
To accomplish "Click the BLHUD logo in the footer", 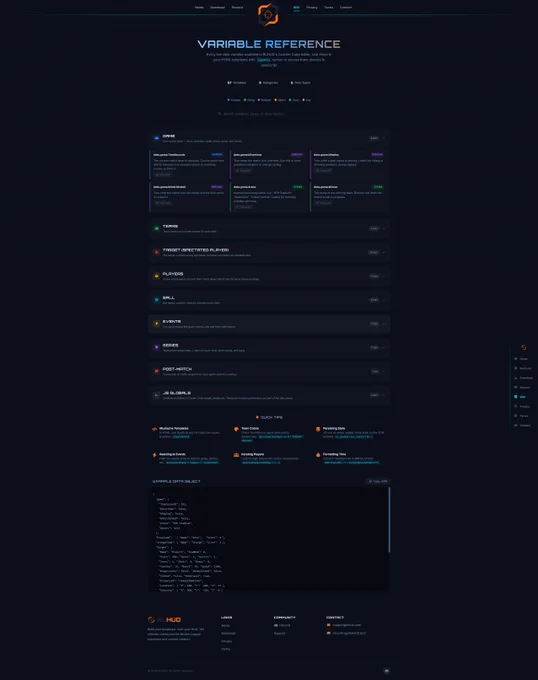I will [164, 620].
